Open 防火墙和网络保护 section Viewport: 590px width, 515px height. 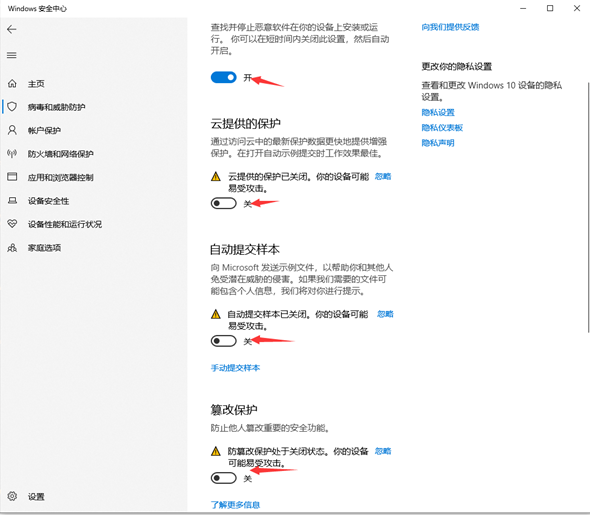click(61, 154)
